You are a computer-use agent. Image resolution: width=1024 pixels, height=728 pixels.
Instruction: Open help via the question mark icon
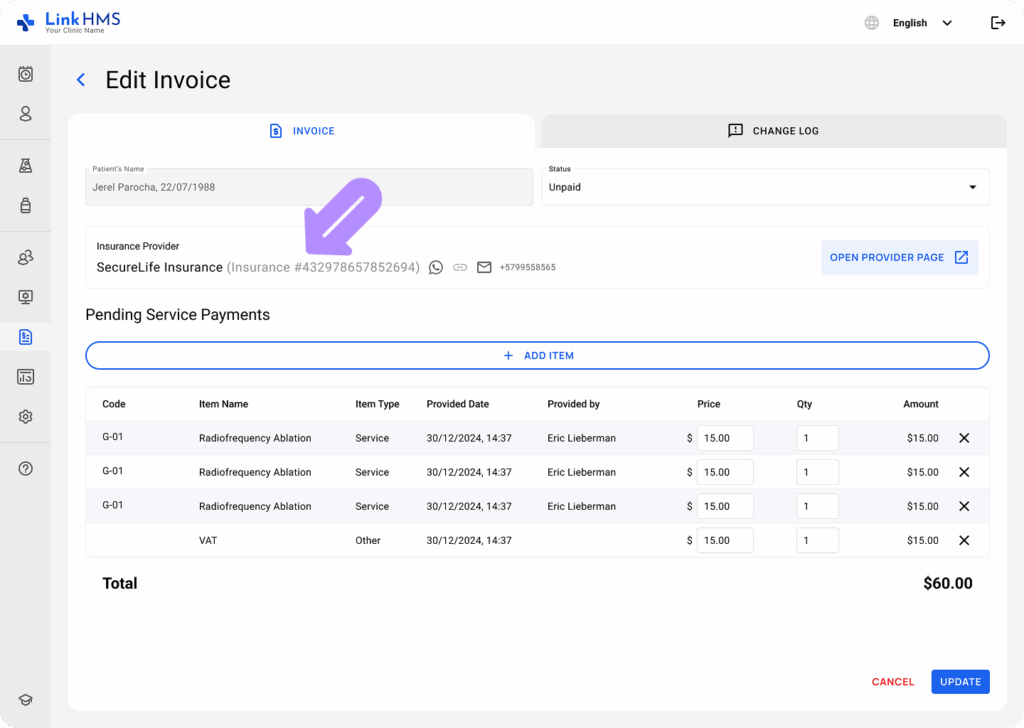pyautogui.click(x=25, y=468)
